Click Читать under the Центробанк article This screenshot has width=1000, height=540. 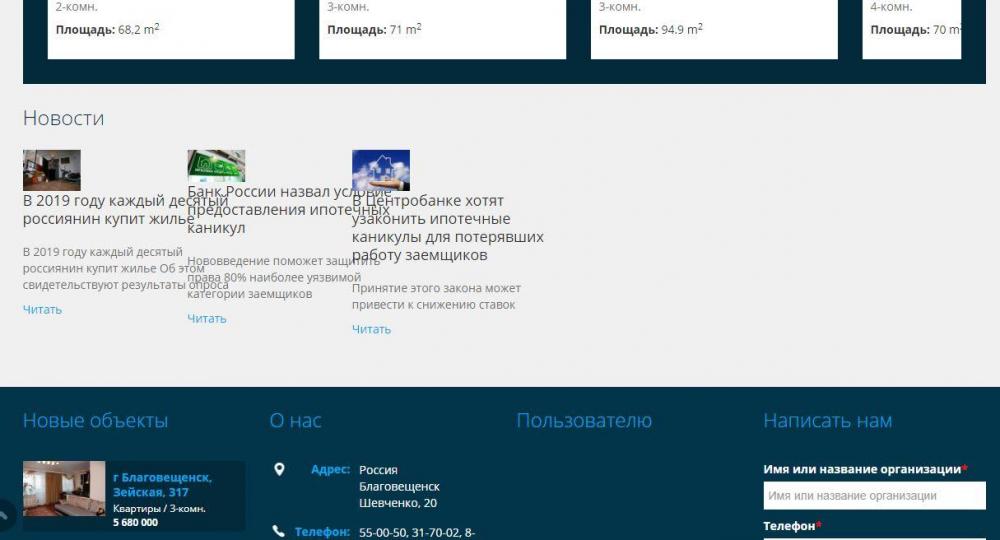(371, 330)
